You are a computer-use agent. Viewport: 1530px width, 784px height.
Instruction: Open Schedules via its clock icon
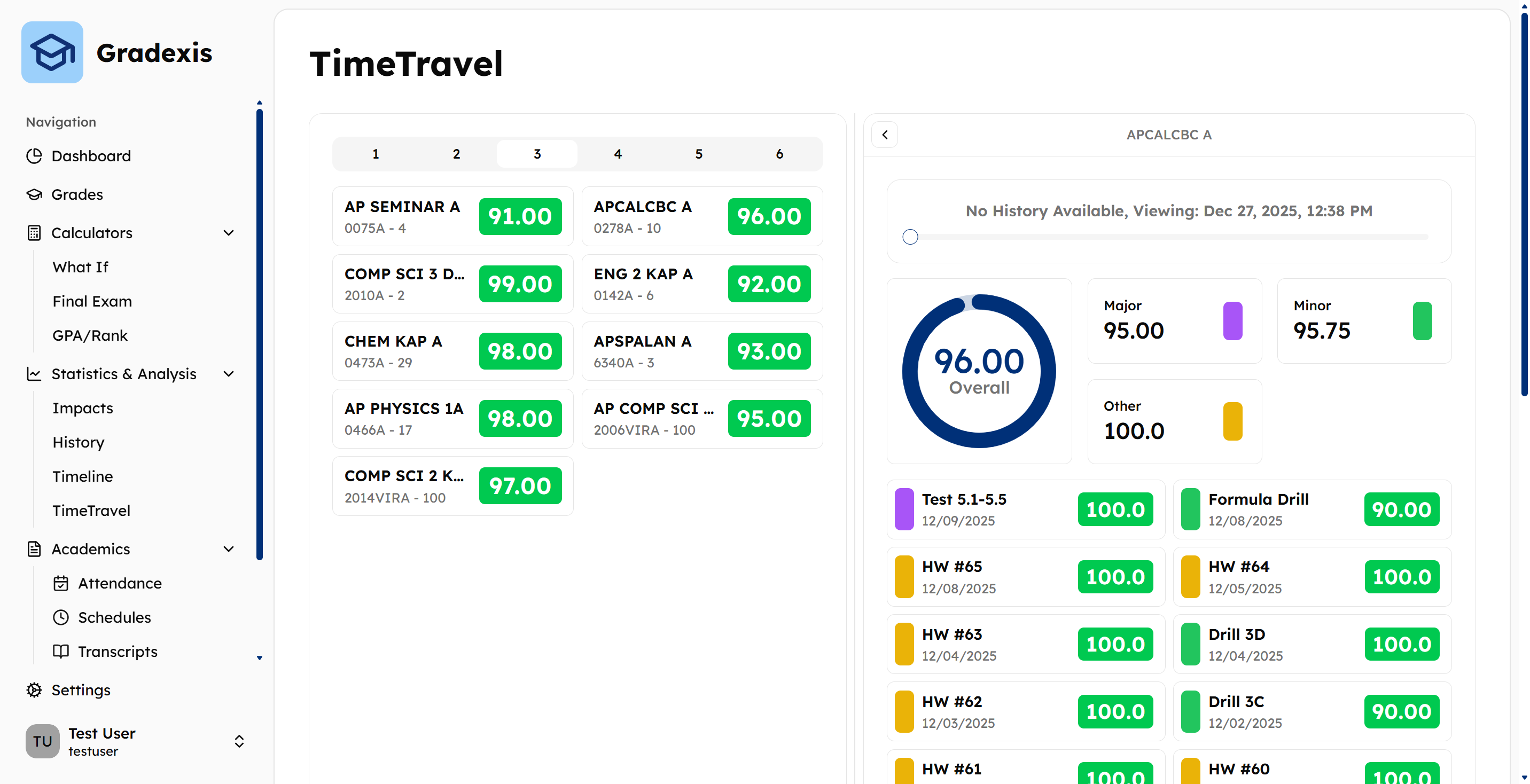[x=60, y=617]
